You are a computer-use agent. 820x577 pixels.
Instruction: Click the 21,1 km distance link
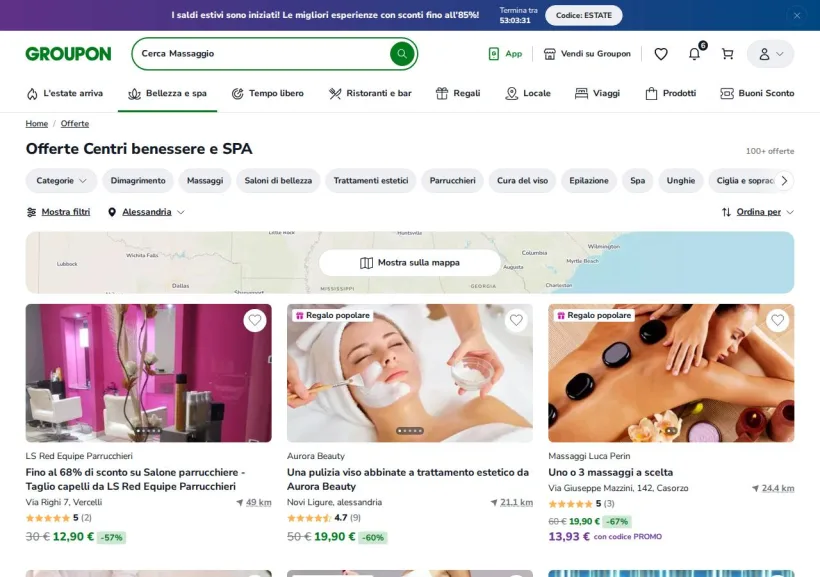pyautogui.click(x=516, y=502)
